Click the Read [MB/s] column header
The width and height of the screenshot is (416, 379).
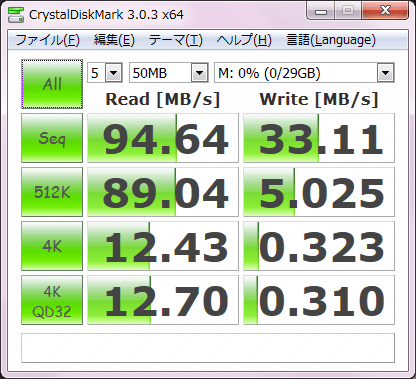pos(163,99)
